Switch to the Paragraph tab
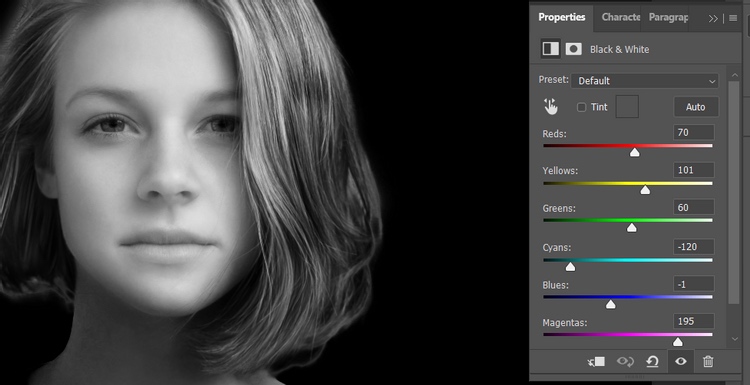 [x=668, y=17]
